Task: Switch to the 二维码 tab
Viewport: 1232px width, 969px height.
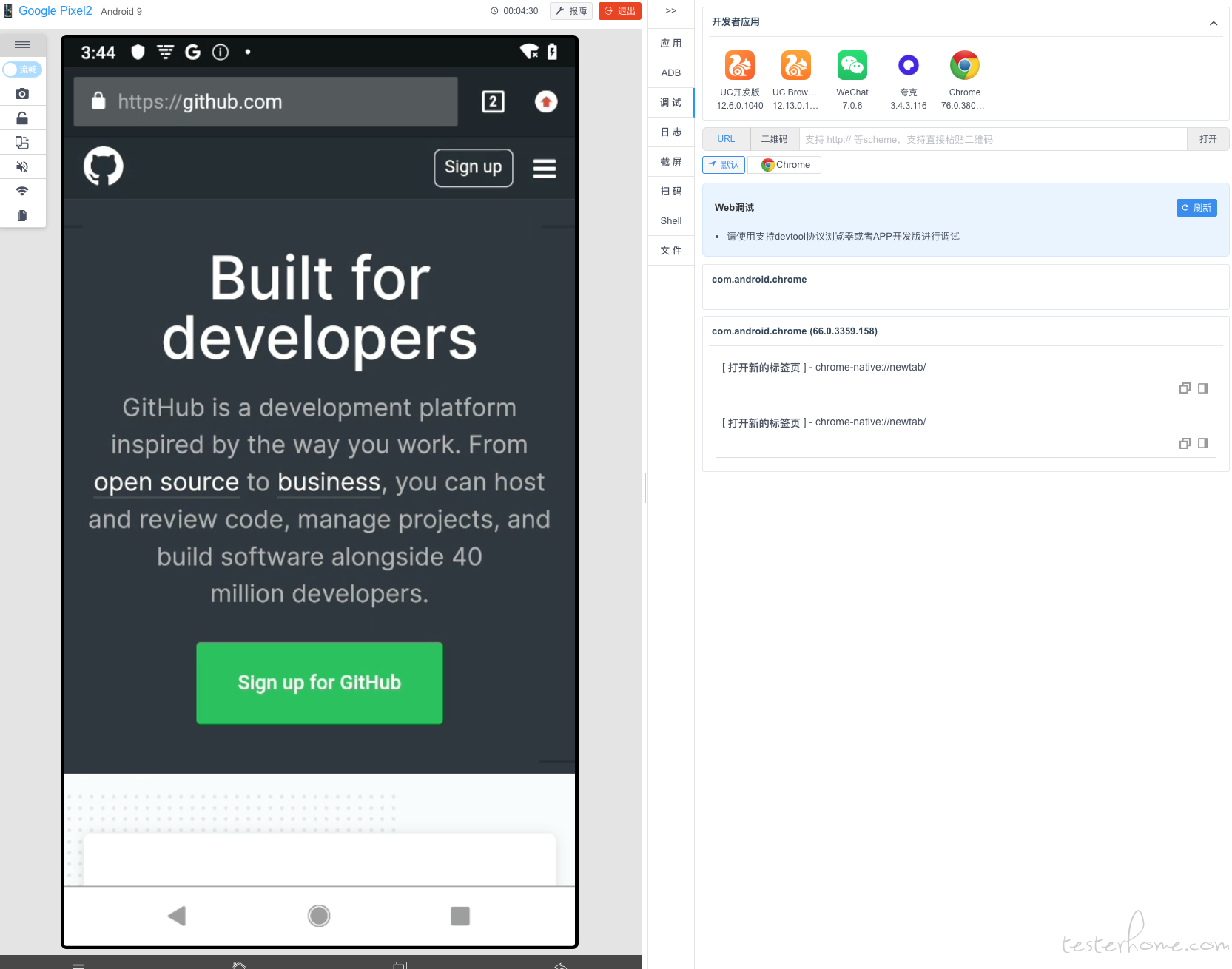Action: coord(775,139)
